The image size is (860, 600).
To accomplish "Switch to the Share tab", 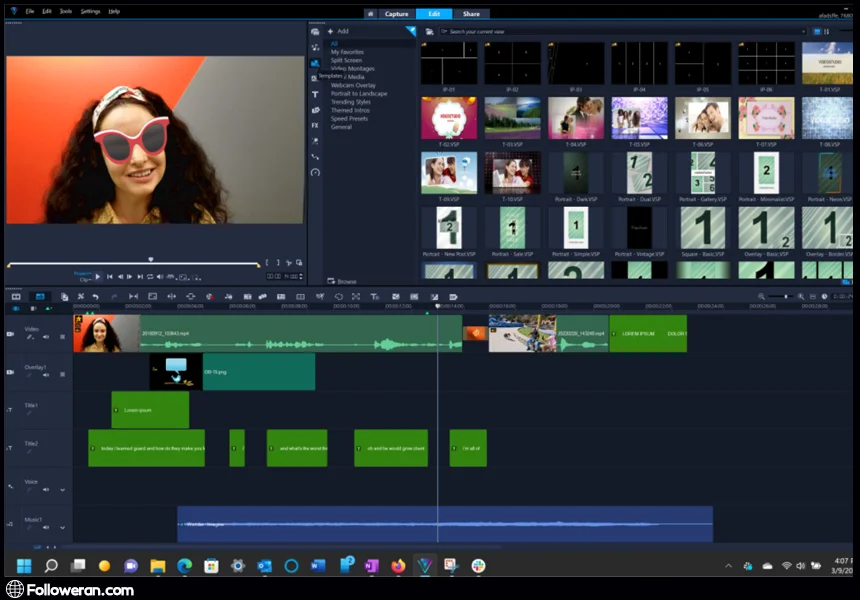I will [x=471, y=14].
